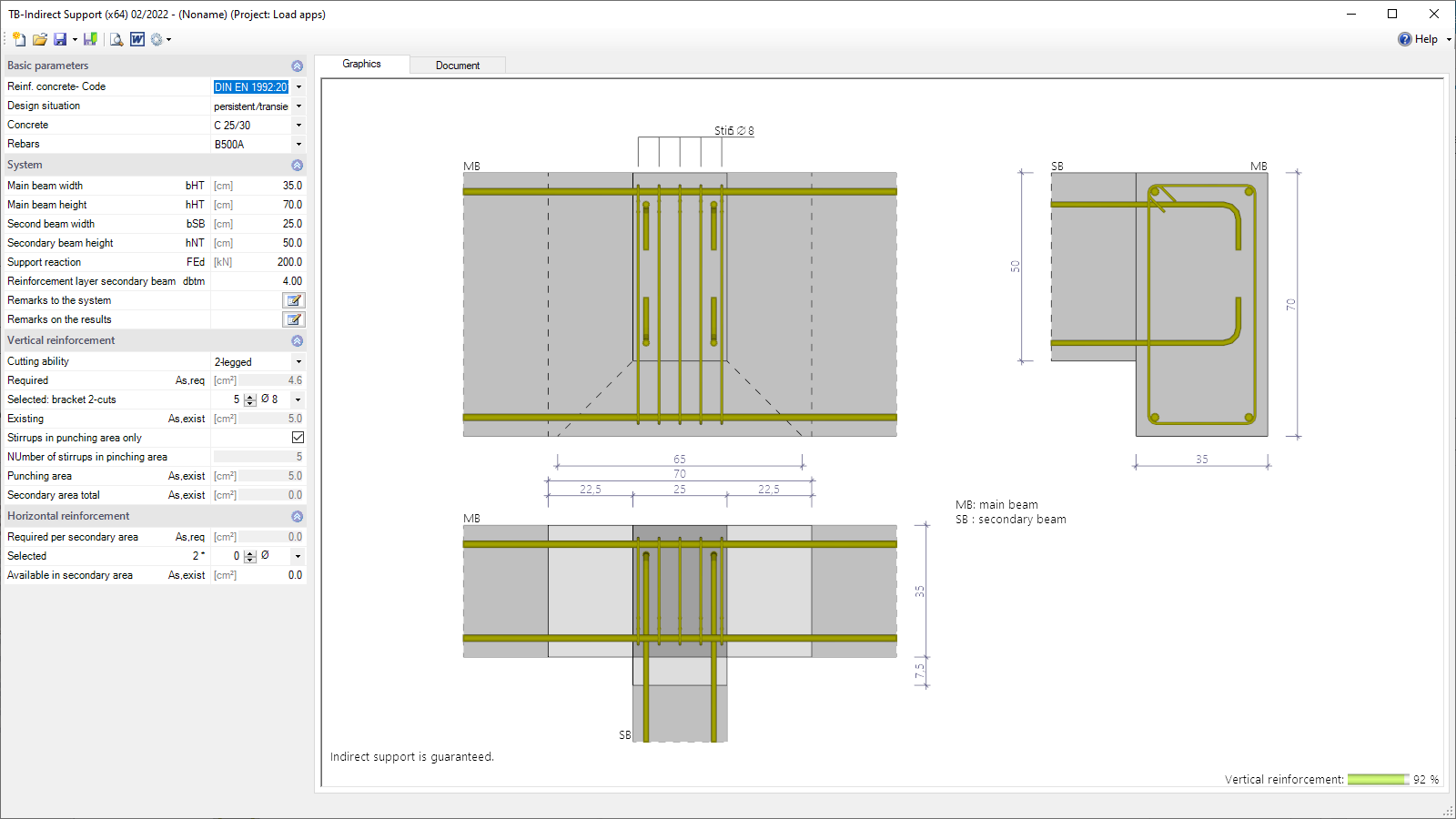Open the bracket diameter Ø 8 dropdown
1456x819 pixels.
click(298, 399)
